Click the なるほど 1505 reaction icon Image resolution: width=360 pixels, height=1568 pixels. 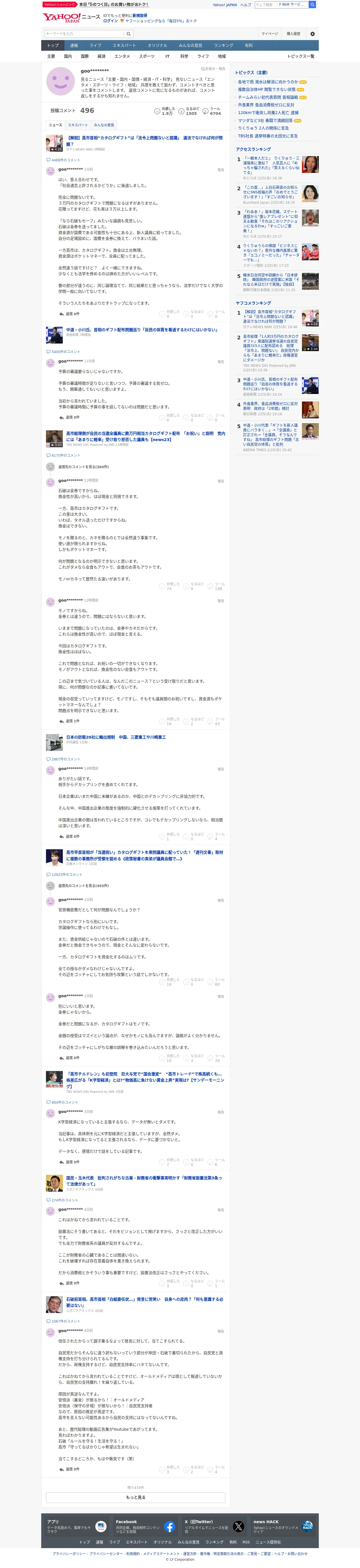(x=181, y=112)
